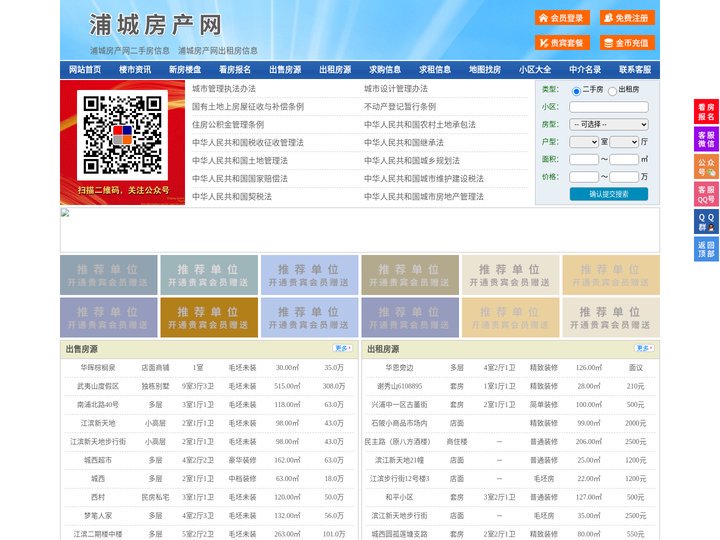Open 求购信息 navigation item
The image size is (720, 540).
tap(385, 70)
